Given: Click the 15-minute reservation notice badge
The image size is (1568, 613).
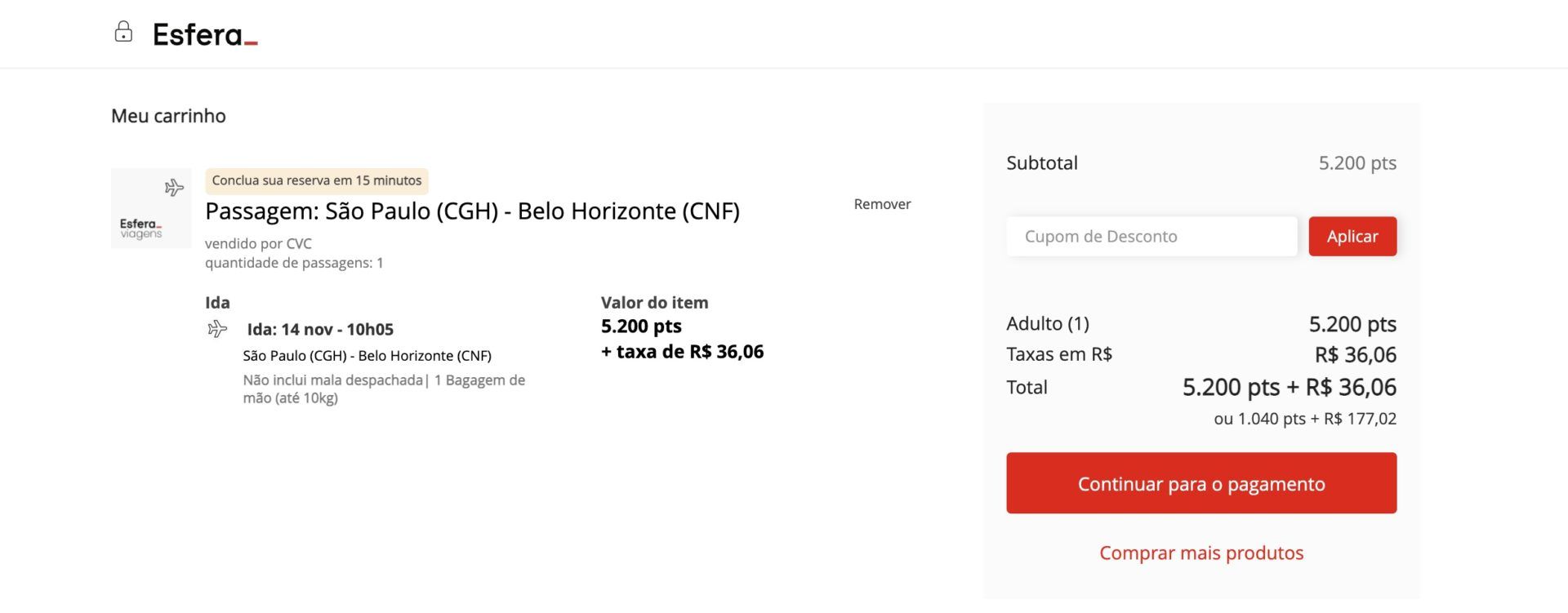Looking at the screenshot, I should (317, 180).
